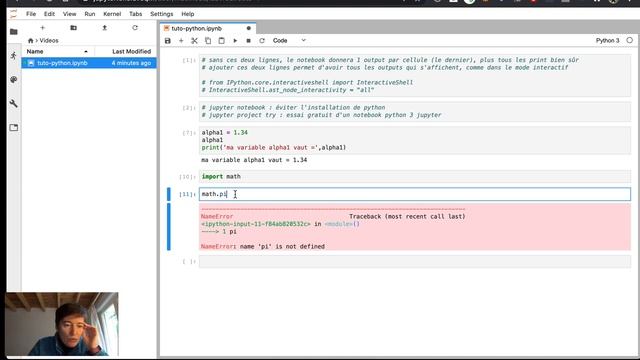Copy the selected cell
The width and height of the screenshot is (640, 360).
pos(208,40)
